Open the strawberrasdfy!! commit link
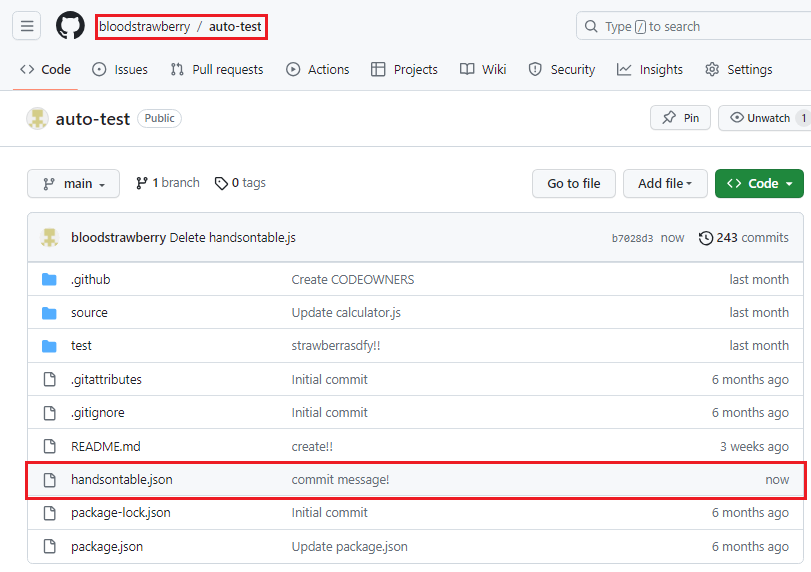The image size is (811, 572). (x=336, y=346)
